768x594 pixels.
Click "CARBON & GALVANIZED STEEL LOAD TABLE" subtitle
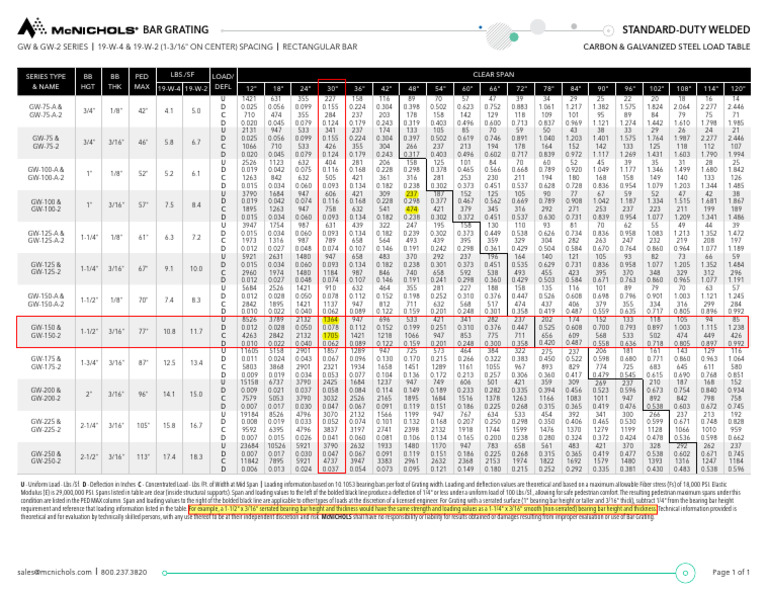click(x=666, y=47)
